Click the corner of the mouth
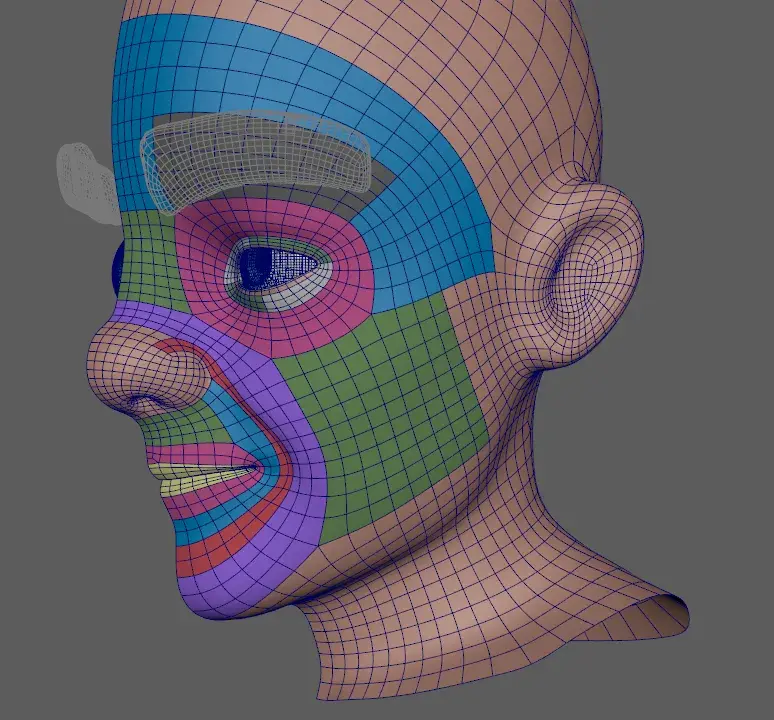This screenshot has width=774, height=720. (260, 466)
